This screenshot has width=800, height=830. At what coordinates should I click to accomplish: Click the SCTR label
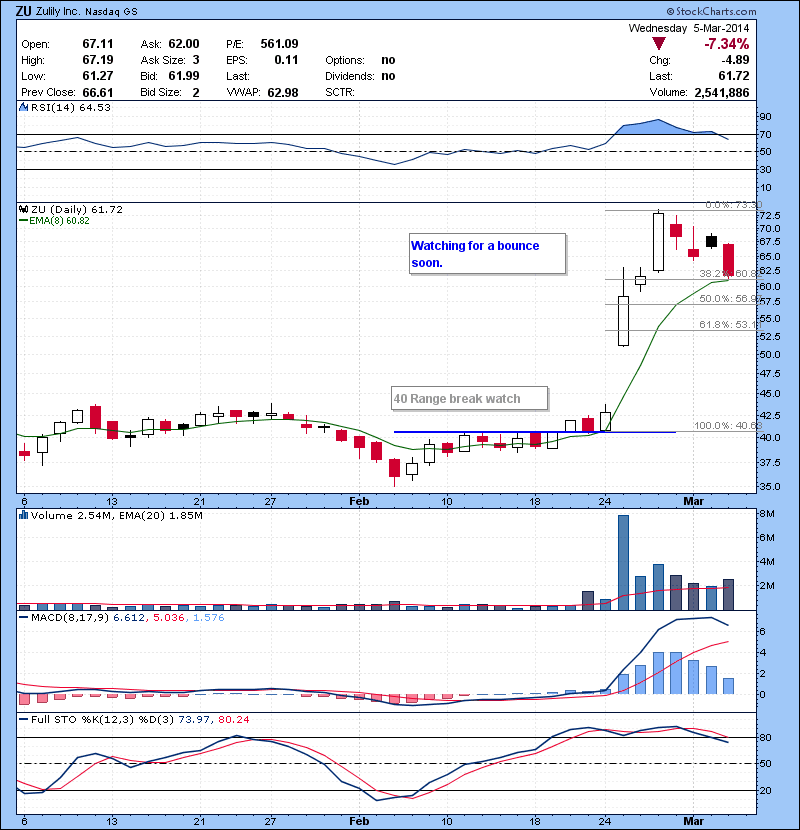point(340,93)
